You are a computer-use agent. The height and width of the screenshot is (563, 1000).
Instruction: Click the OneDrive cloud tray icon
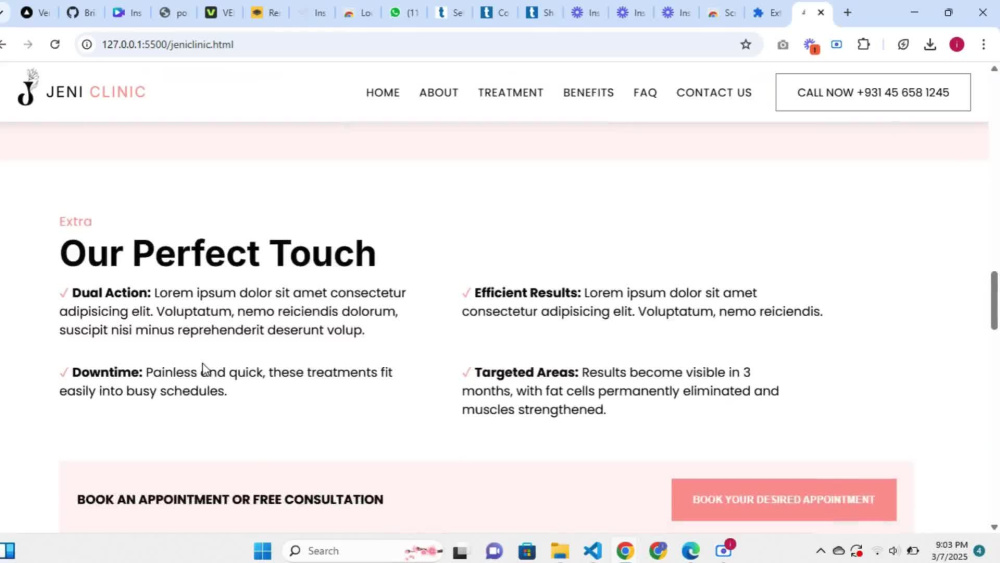(839, 551)
